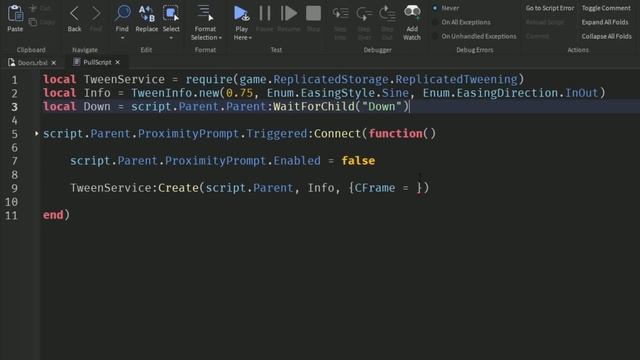Click 'Enabled' on line 7

click(x=297, y=161)
